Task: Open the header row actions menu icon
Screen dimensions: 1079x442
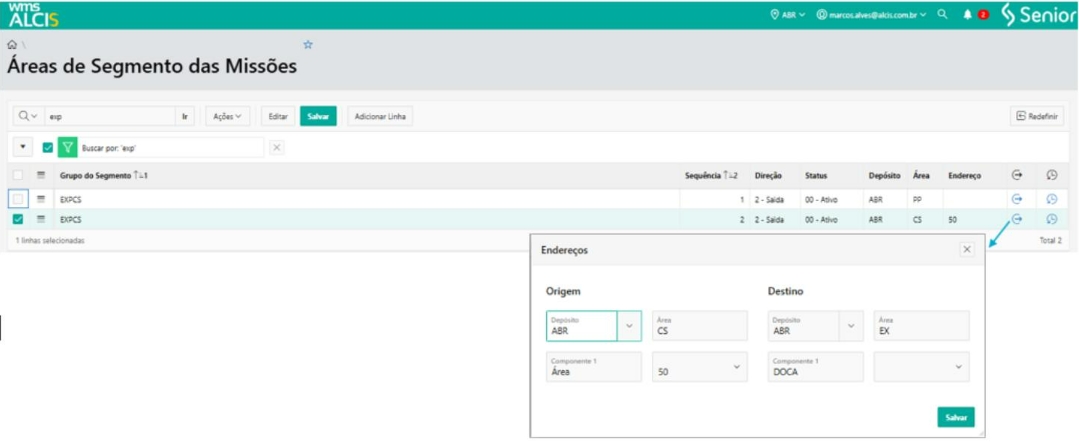Action: (x=41, y=176)
